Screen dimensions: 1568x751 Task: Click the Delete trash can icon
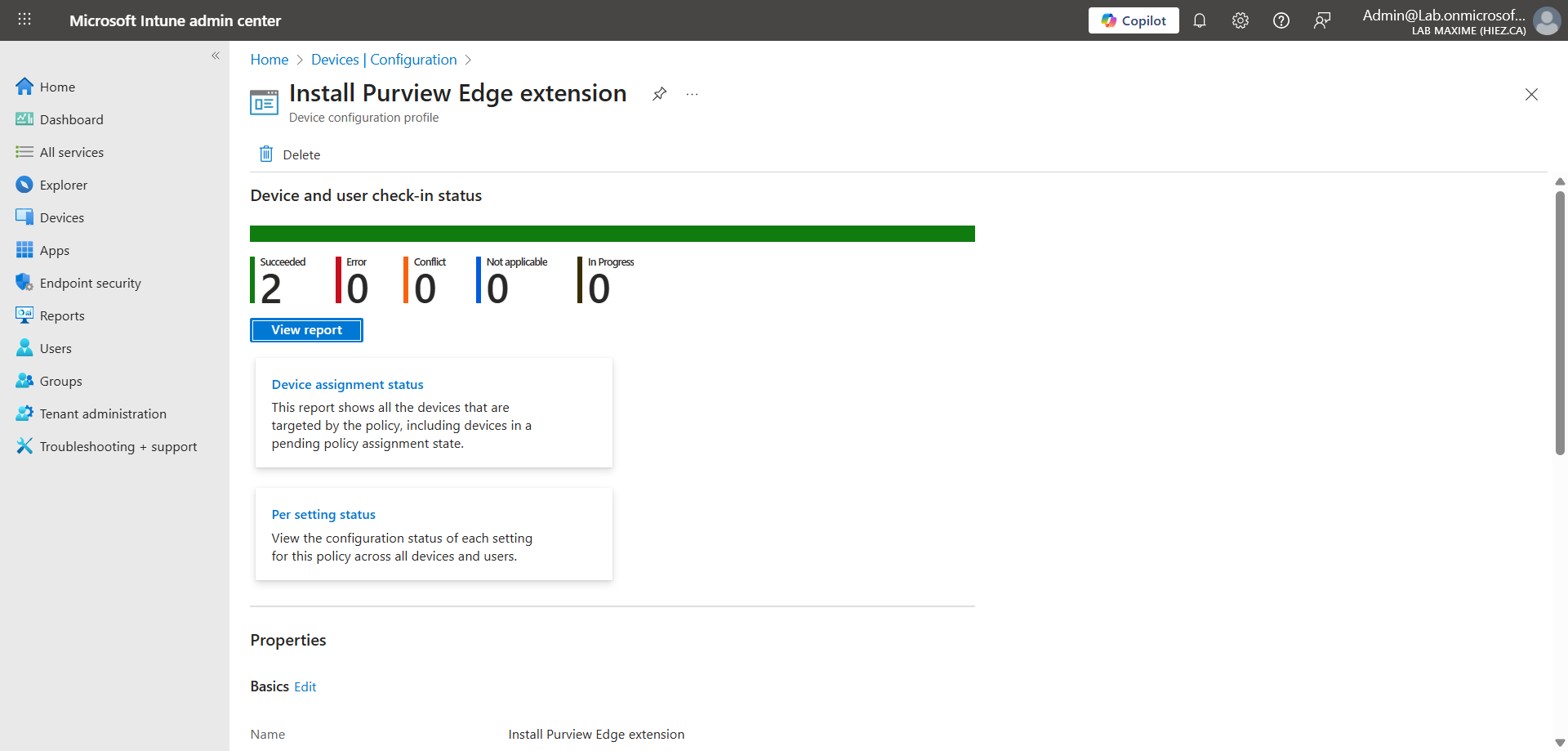point(266,154)
